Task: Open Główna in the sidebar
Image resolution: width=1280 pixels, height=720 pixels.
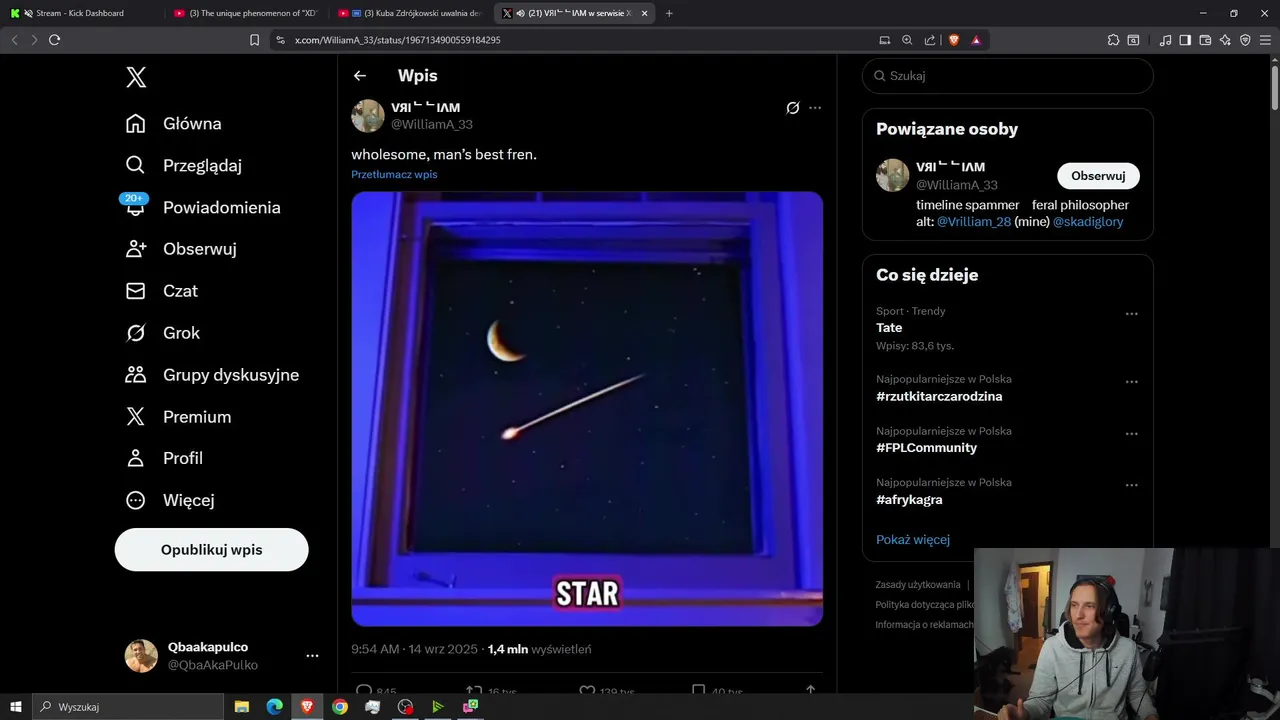Action: click(173, 124)
